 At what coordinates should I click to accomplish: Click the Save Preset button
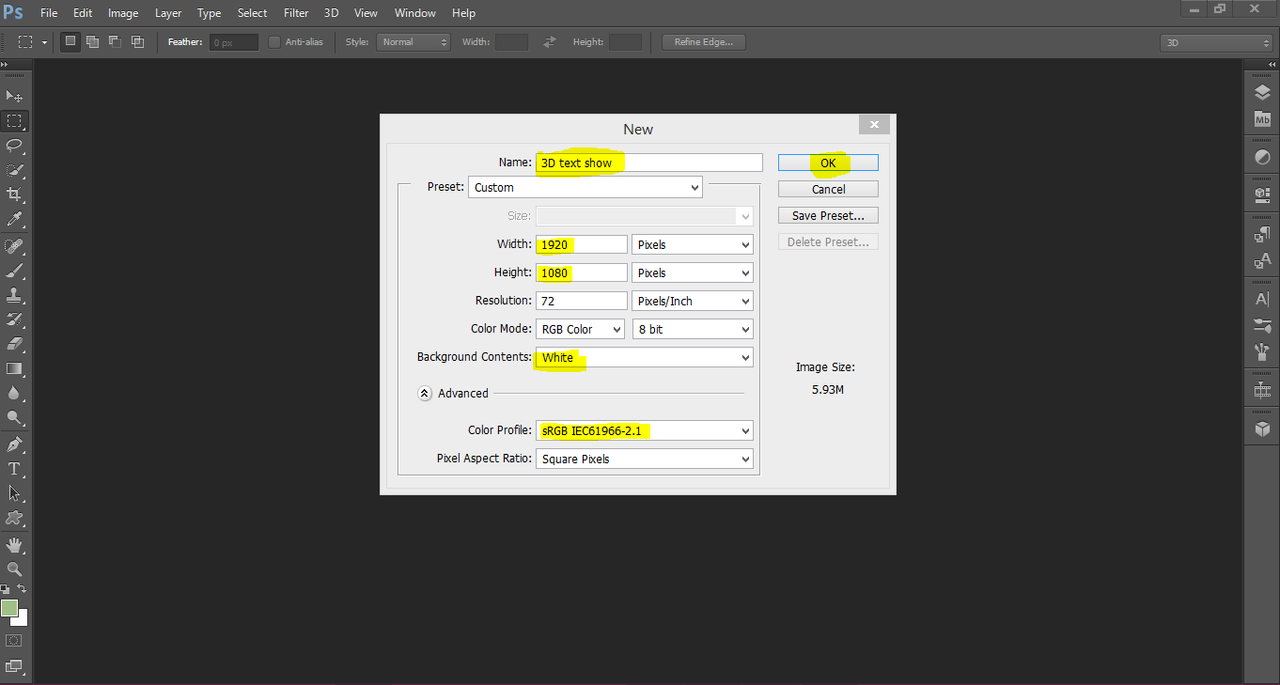pyautogui.click(x=828, y=215)
